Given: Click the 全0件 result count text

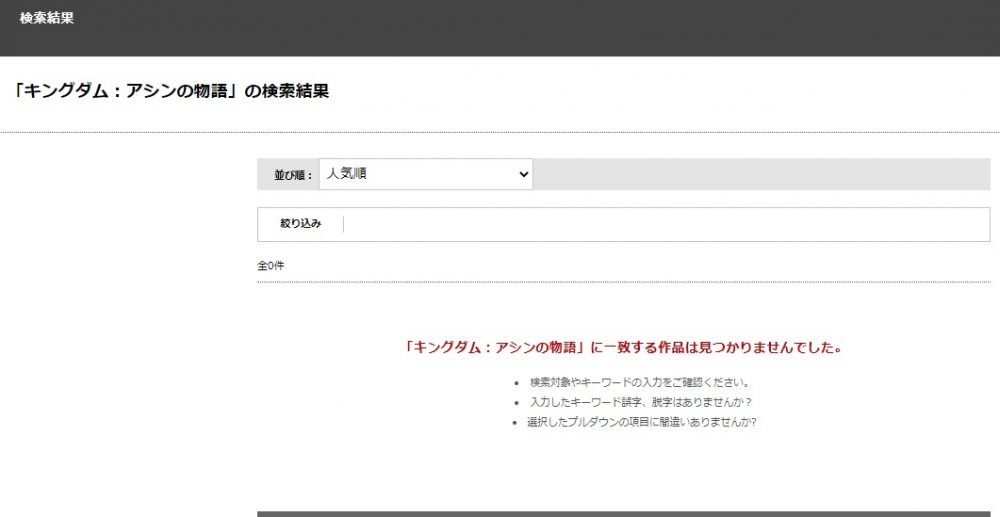Looking at the screenshot, I should click(x=270, y=266).
